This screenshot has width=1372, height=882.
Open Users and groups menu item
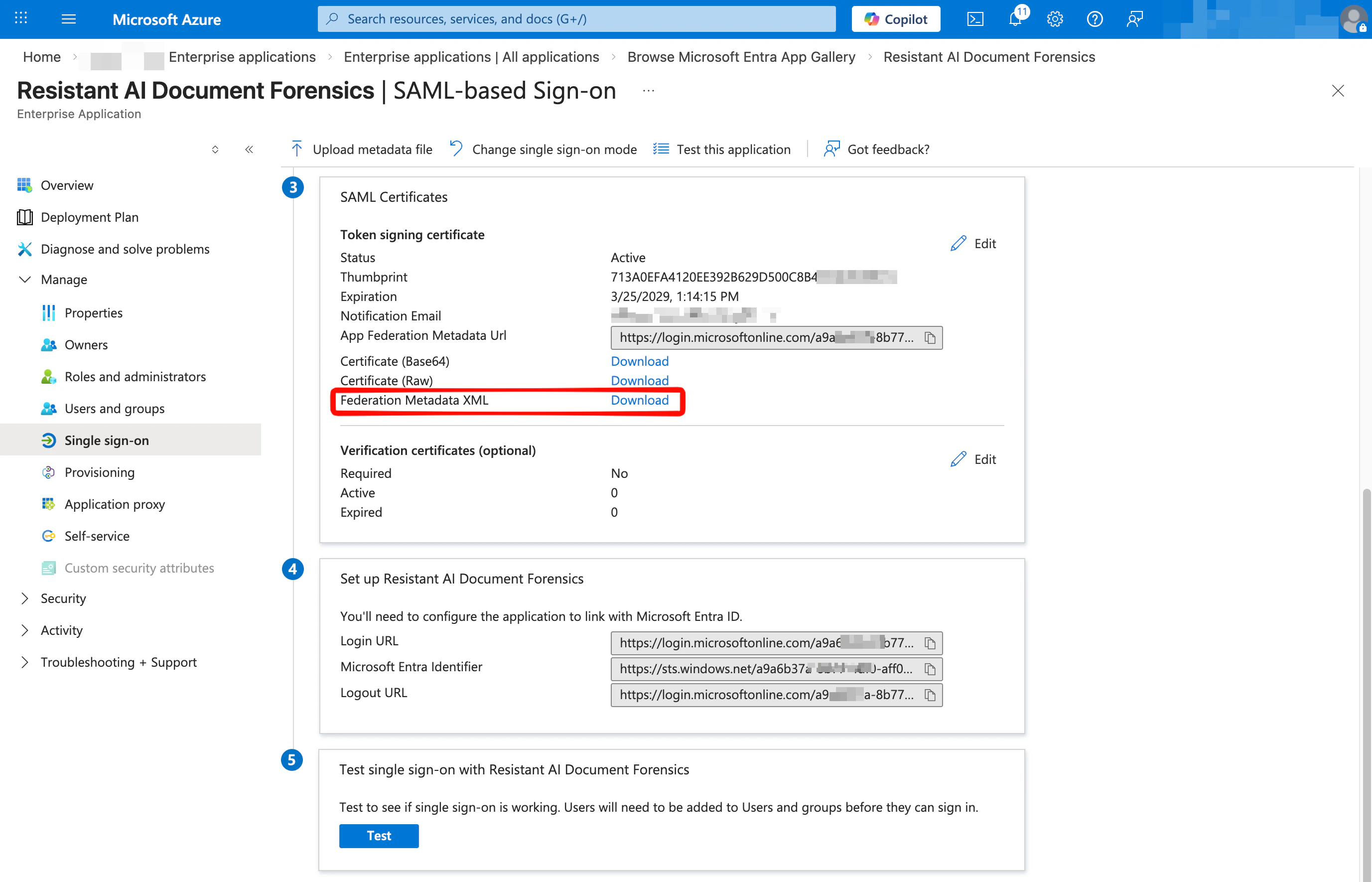click(x=114, y=408)
